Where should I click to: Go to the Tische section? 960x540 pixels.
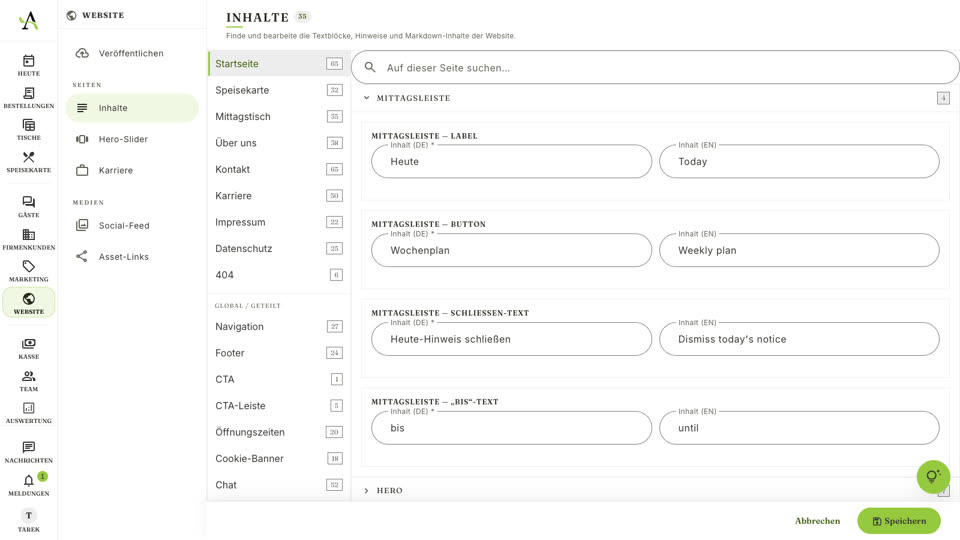28,130
